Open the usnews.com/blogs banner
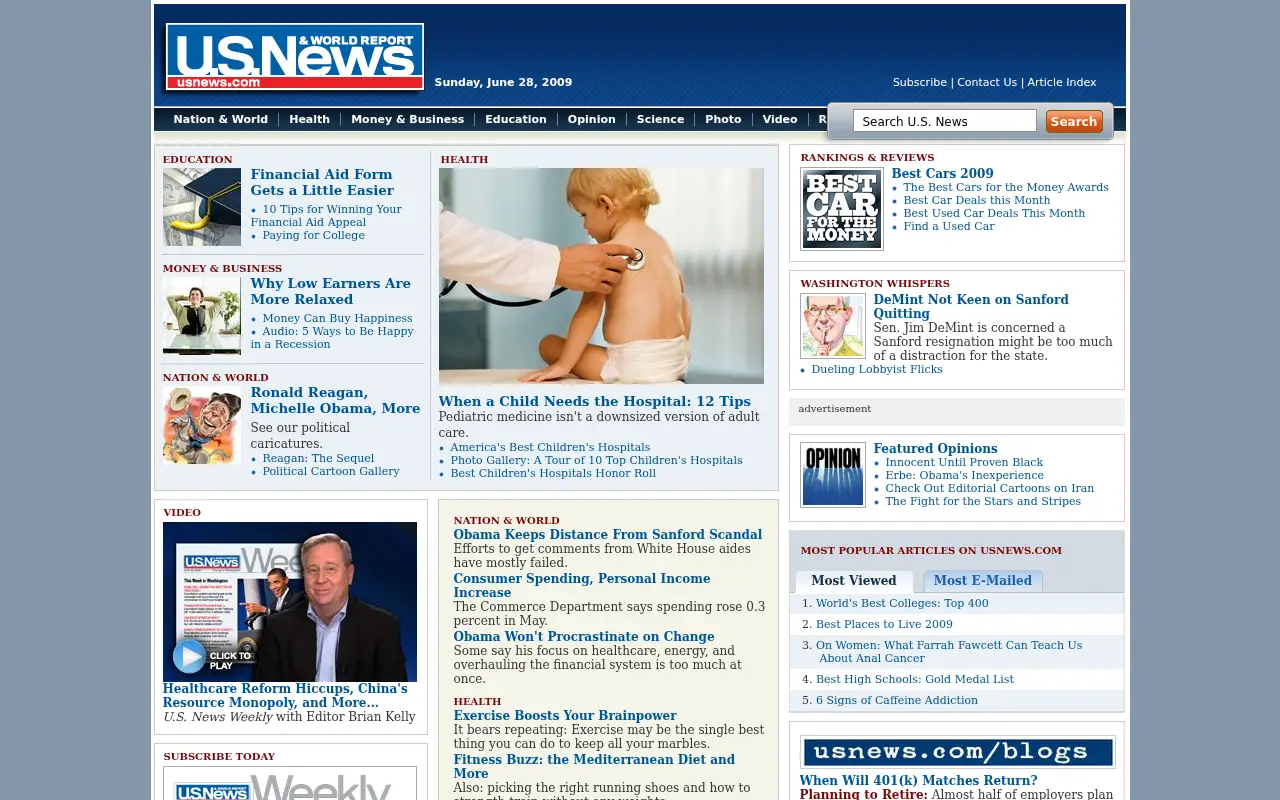 (x=957, y=752)
